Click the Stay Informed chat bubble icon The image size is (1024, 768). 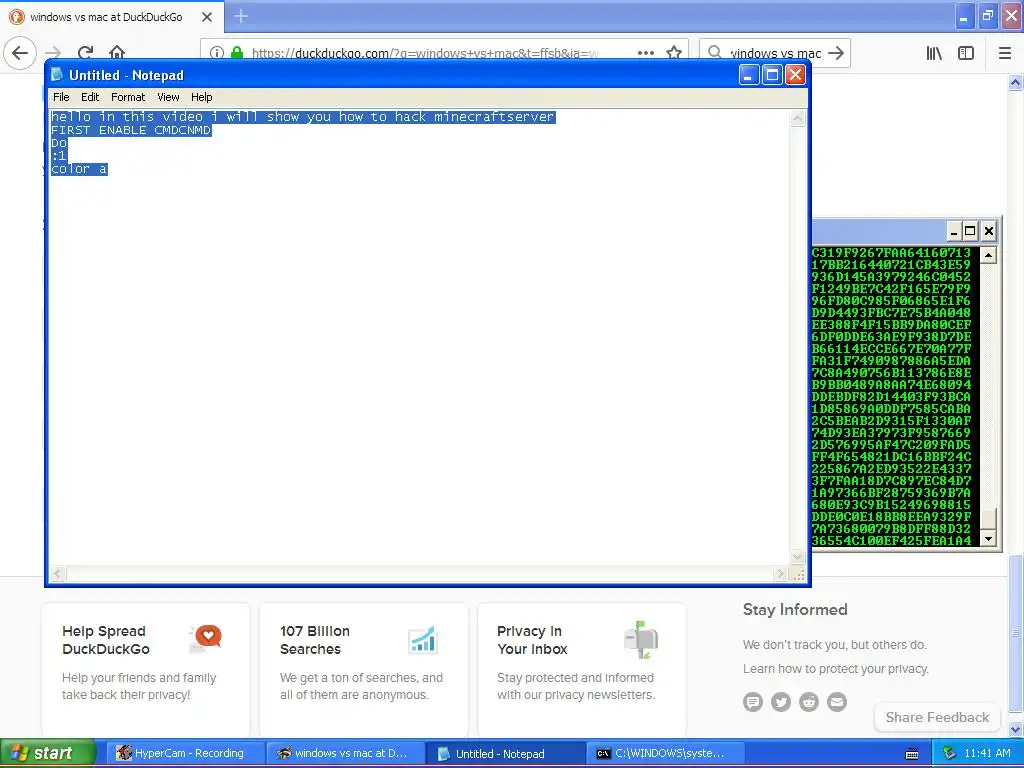[x=753, y=702]
